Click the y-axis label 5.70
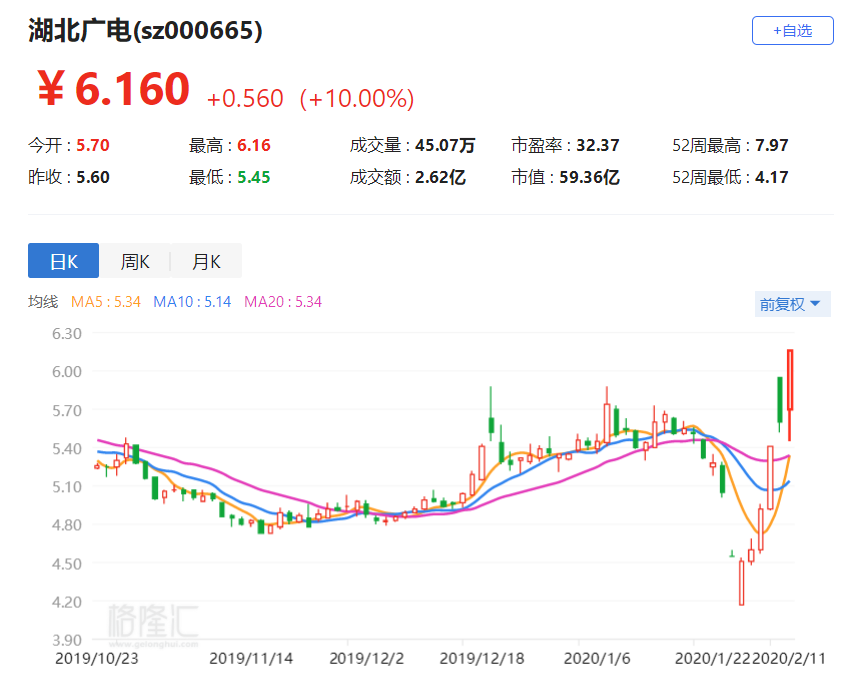 click(67, 410)
